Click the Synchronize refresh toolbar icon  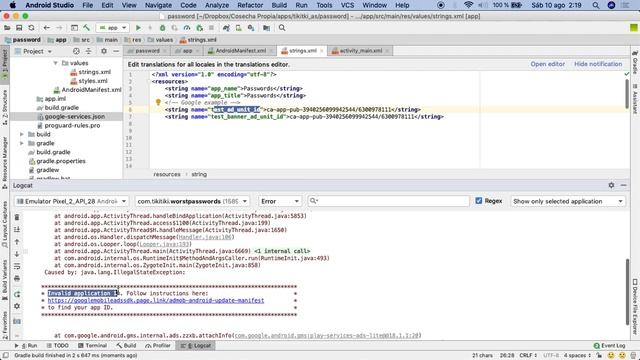click(31, 28)
